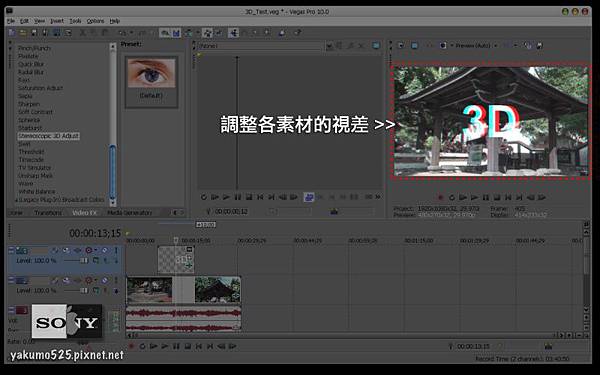Select Saturation Adjust in the effects list

pyautogui.click(x=41, y=88)
